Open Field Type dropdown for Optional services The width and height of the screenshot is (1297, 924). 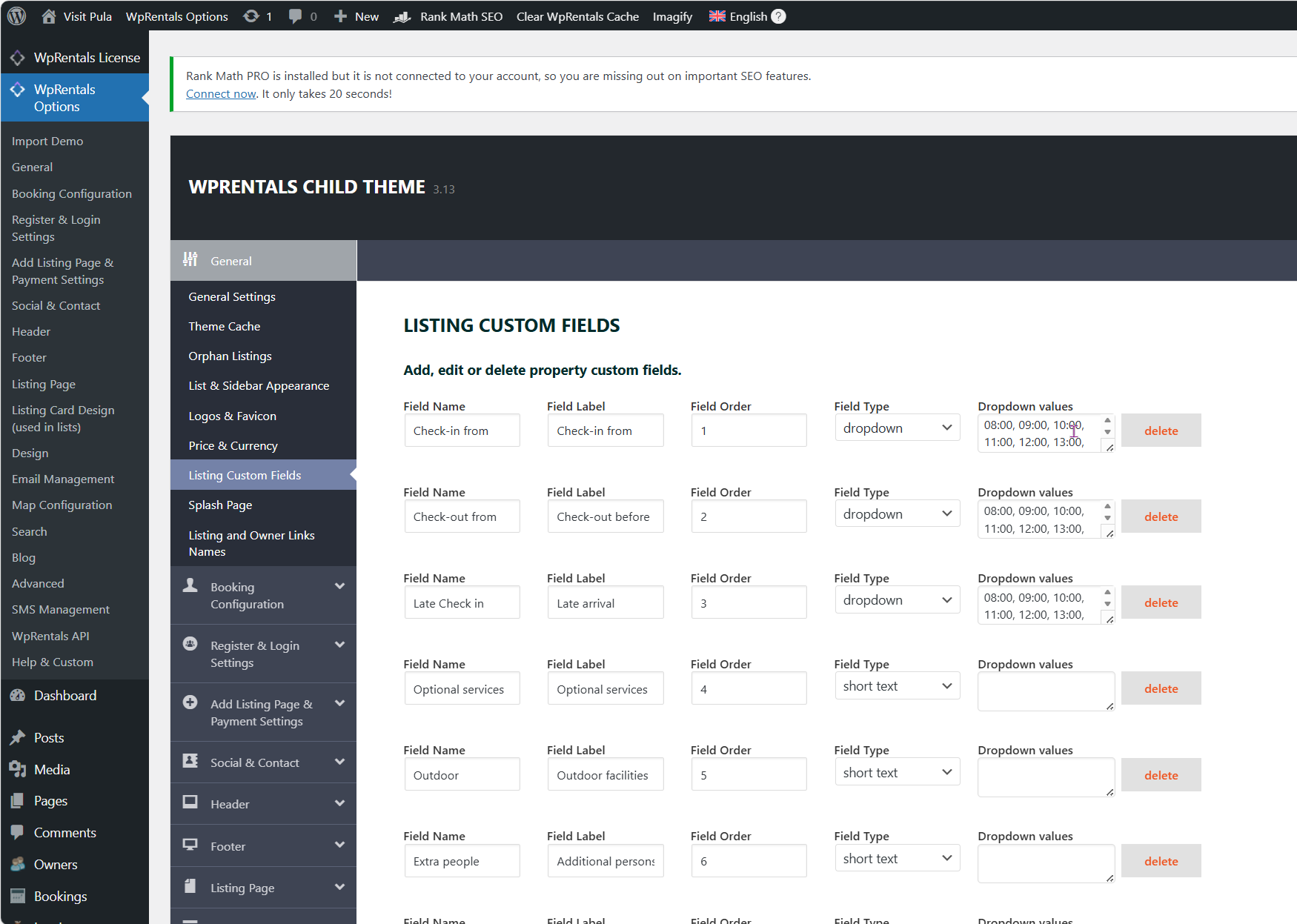pyautogui.click(x=897, y=686)
